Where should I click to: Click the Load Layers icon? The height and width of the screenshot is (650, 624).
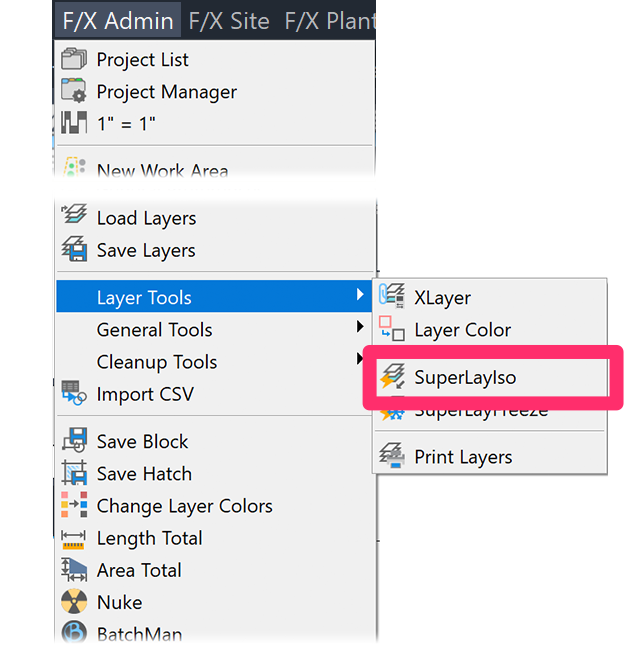pos(74,217)
